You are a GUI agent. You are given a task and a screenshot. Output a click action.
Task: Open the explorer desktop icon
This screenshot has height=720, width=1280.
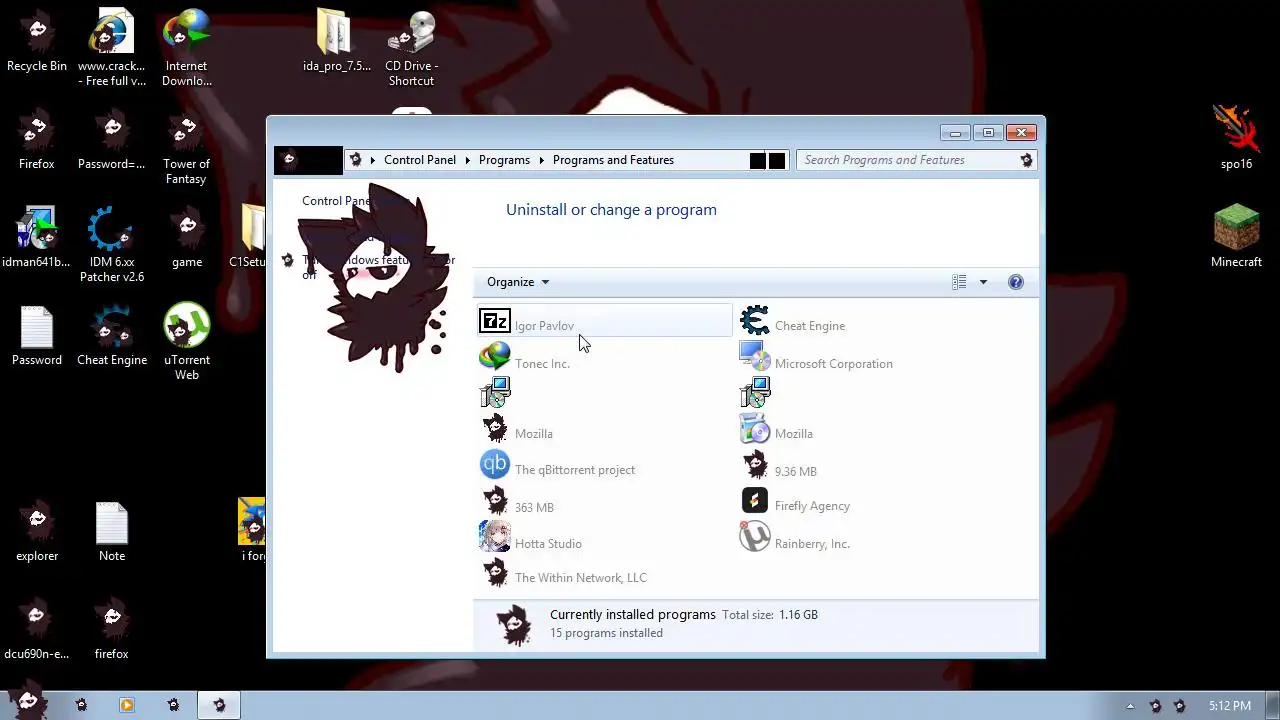coord(37,532)
